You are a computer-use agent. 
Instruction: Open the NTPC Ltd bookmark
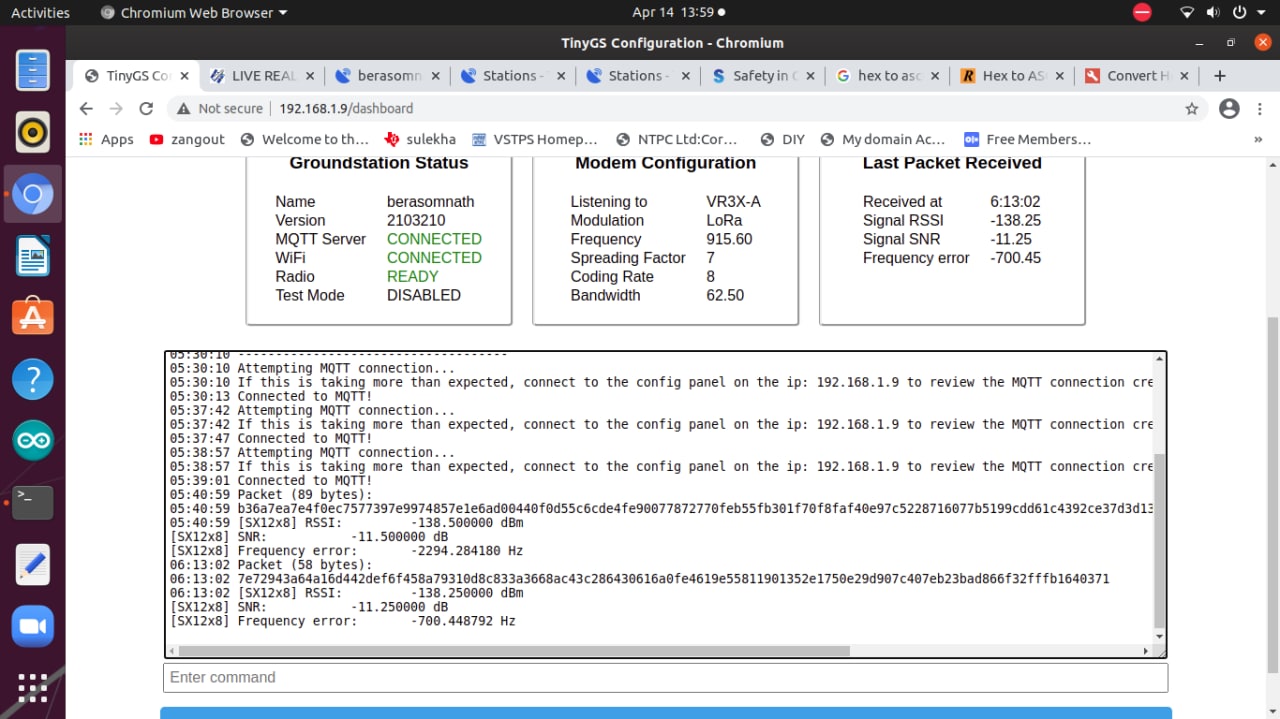click(677, 140)
